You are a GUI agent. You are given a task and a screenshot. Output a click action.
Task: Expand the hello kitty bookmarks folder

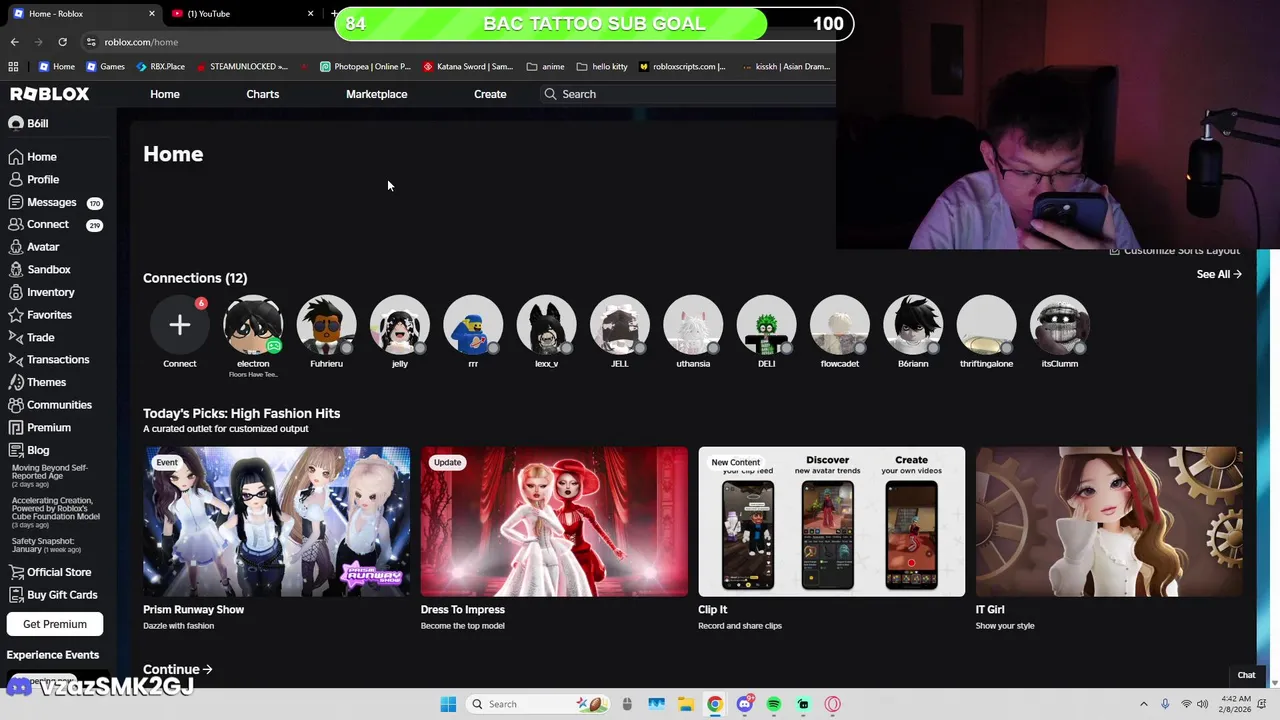[x=602, y=67]
